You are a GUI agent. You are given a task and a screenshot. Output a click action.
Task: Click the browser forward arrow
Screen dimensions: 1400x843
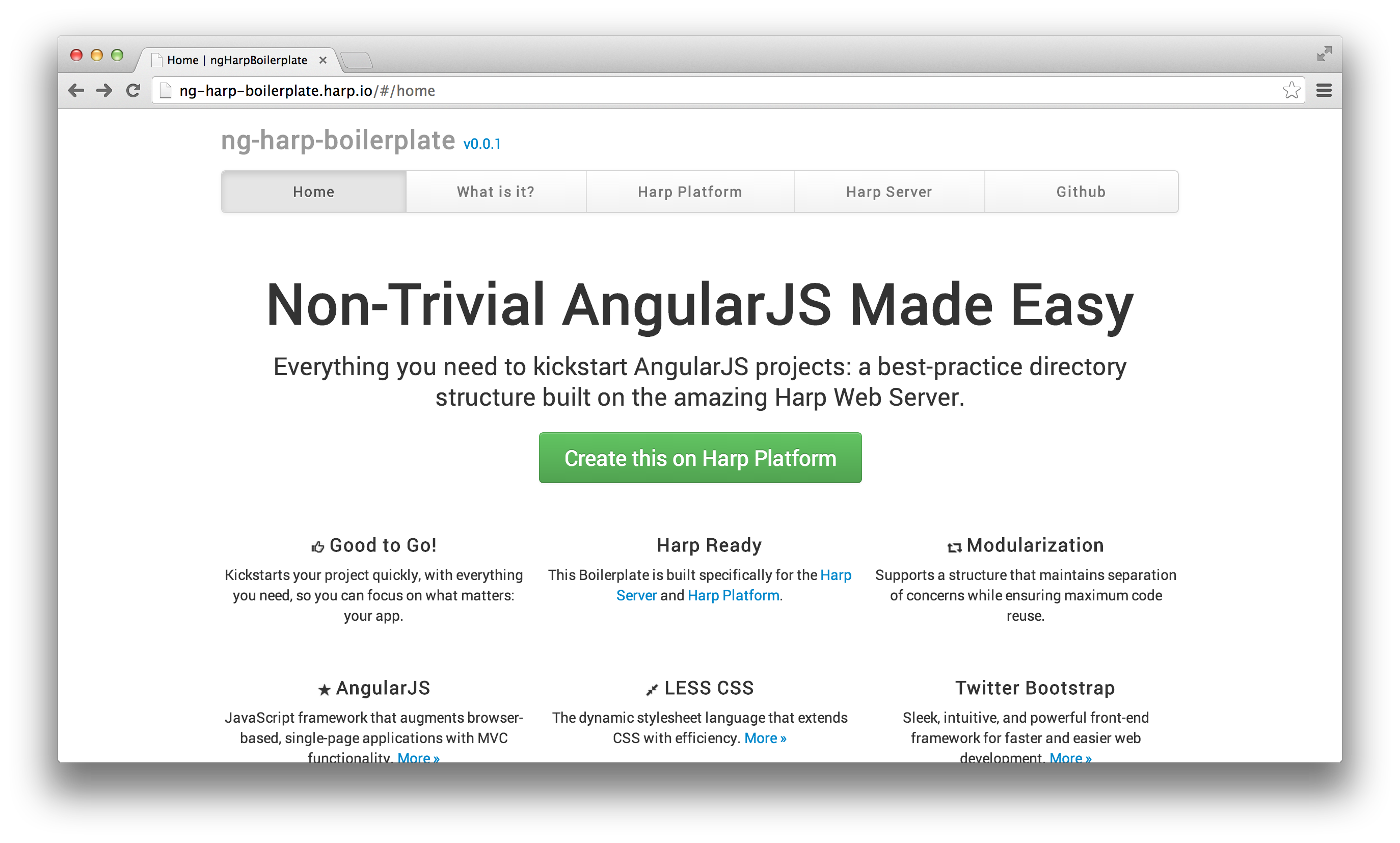[104, 90]
